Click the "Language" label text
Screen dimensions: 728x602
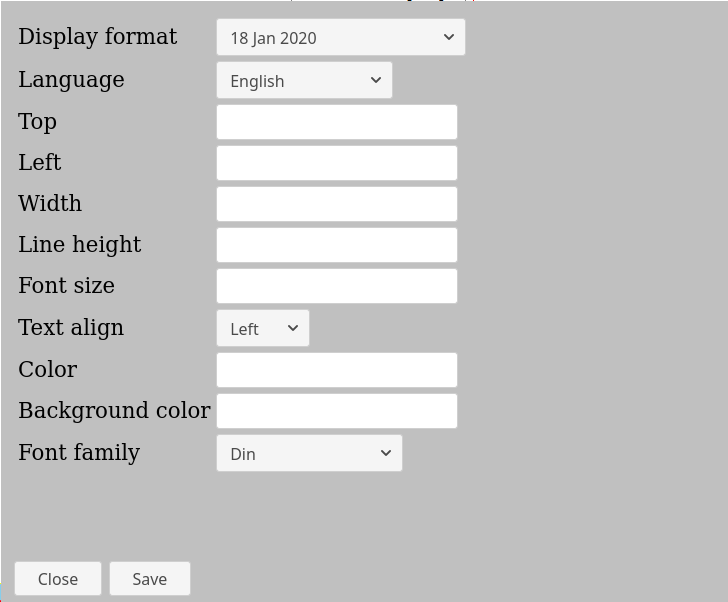point(71,80)
